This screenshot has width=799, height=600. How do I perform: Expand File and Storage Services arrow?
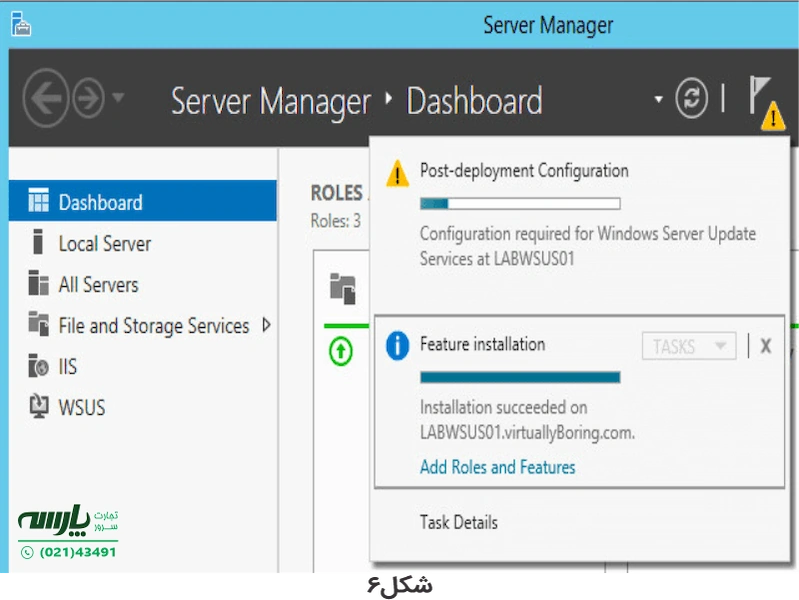[266, 325]
